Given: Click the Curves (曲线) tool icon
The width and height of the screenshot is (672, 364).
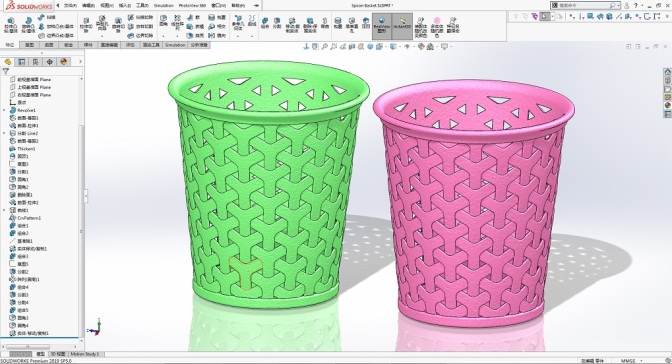Looking at the screenshot, I should coord(252,18).
